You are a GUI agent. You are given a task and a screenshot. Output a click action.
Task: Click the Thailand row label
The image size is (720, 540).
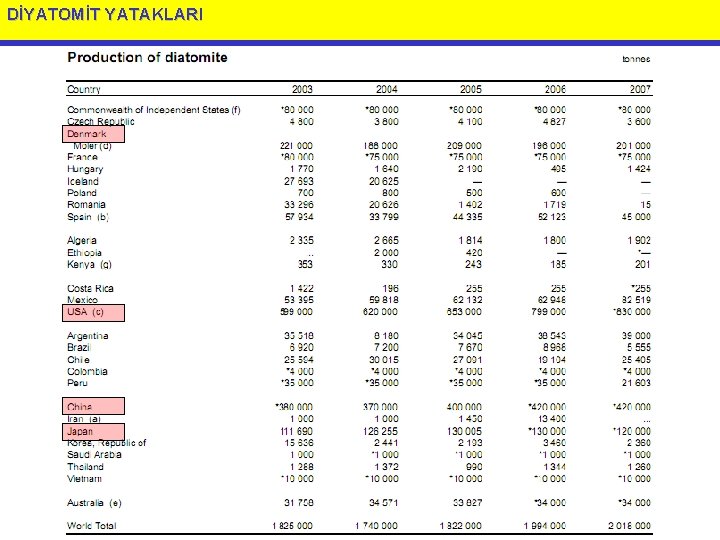[85, 467]
